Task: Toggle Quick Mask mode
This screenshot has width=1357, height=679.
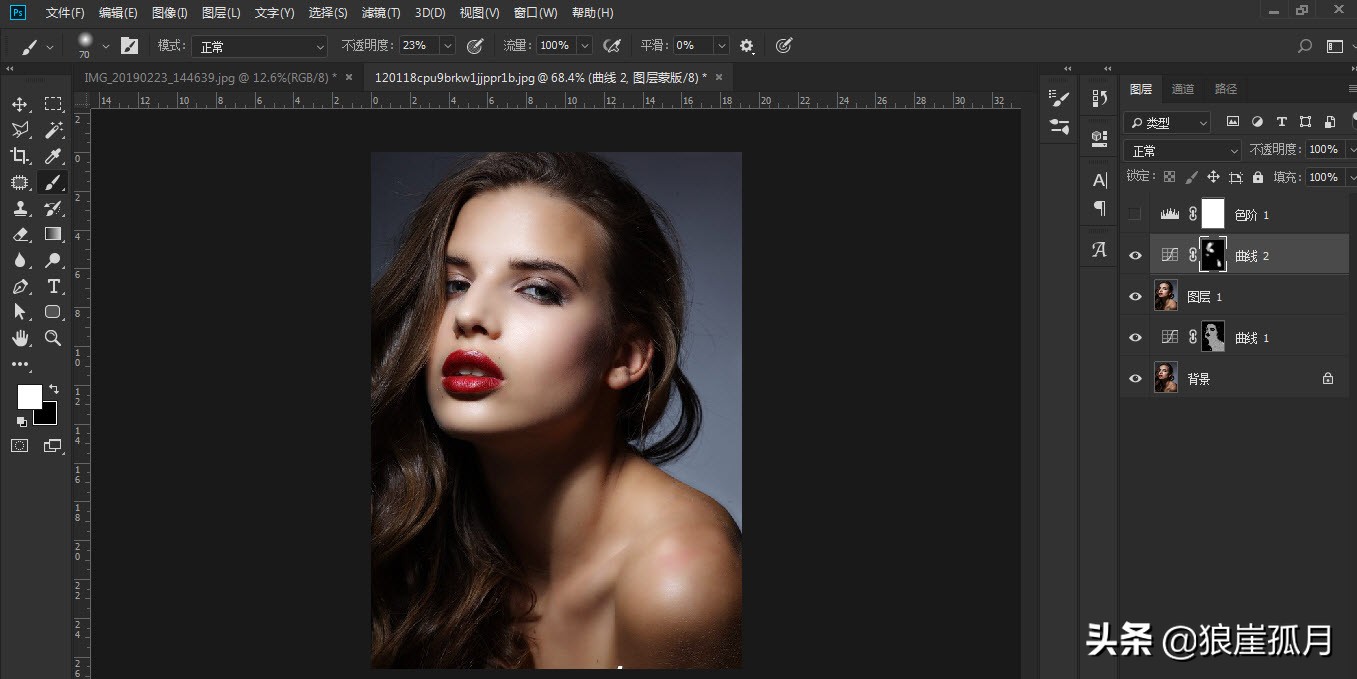Action: tap(20, 446)
